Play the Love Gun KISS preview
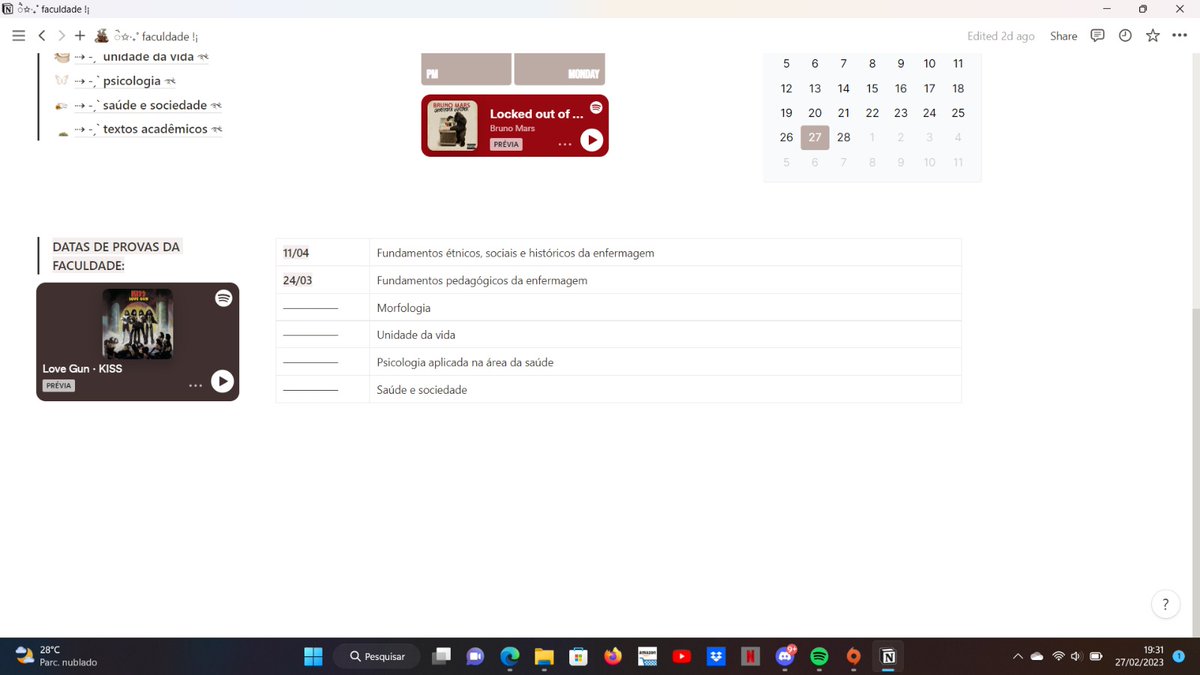This screenshot has height=675, width=1200. click(x=222, y=381)
